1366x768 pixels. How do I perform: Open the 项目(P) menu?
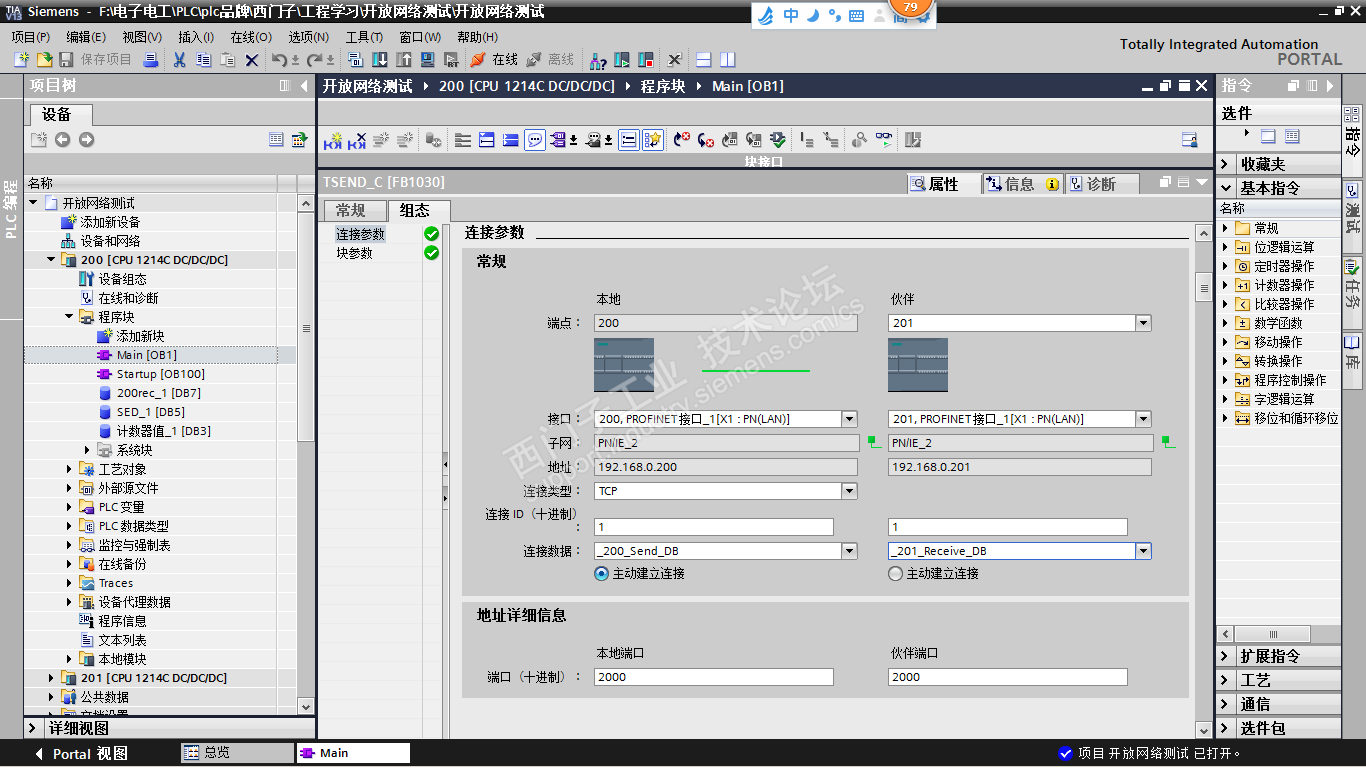pyautogui.click(x=30, y=37)
